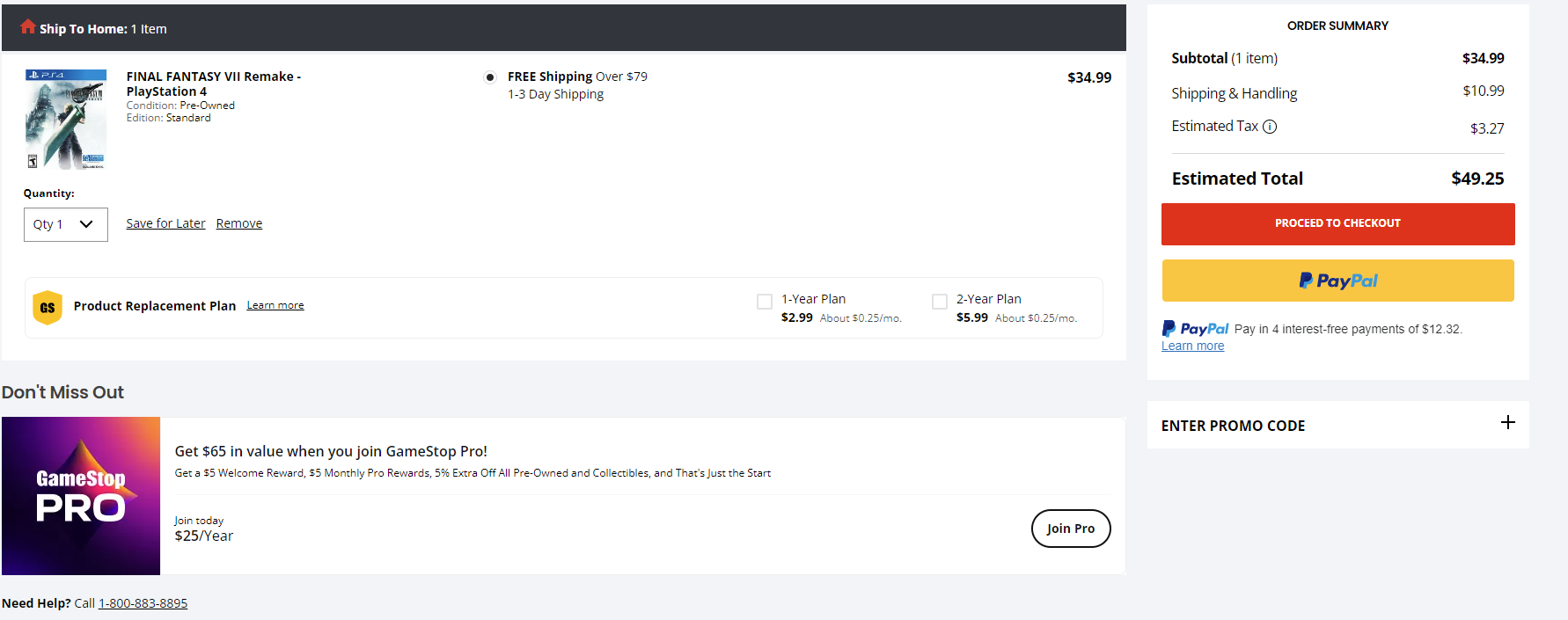
Task: Check the 2-Year Plan checkbox
Action: click(940, 302)
